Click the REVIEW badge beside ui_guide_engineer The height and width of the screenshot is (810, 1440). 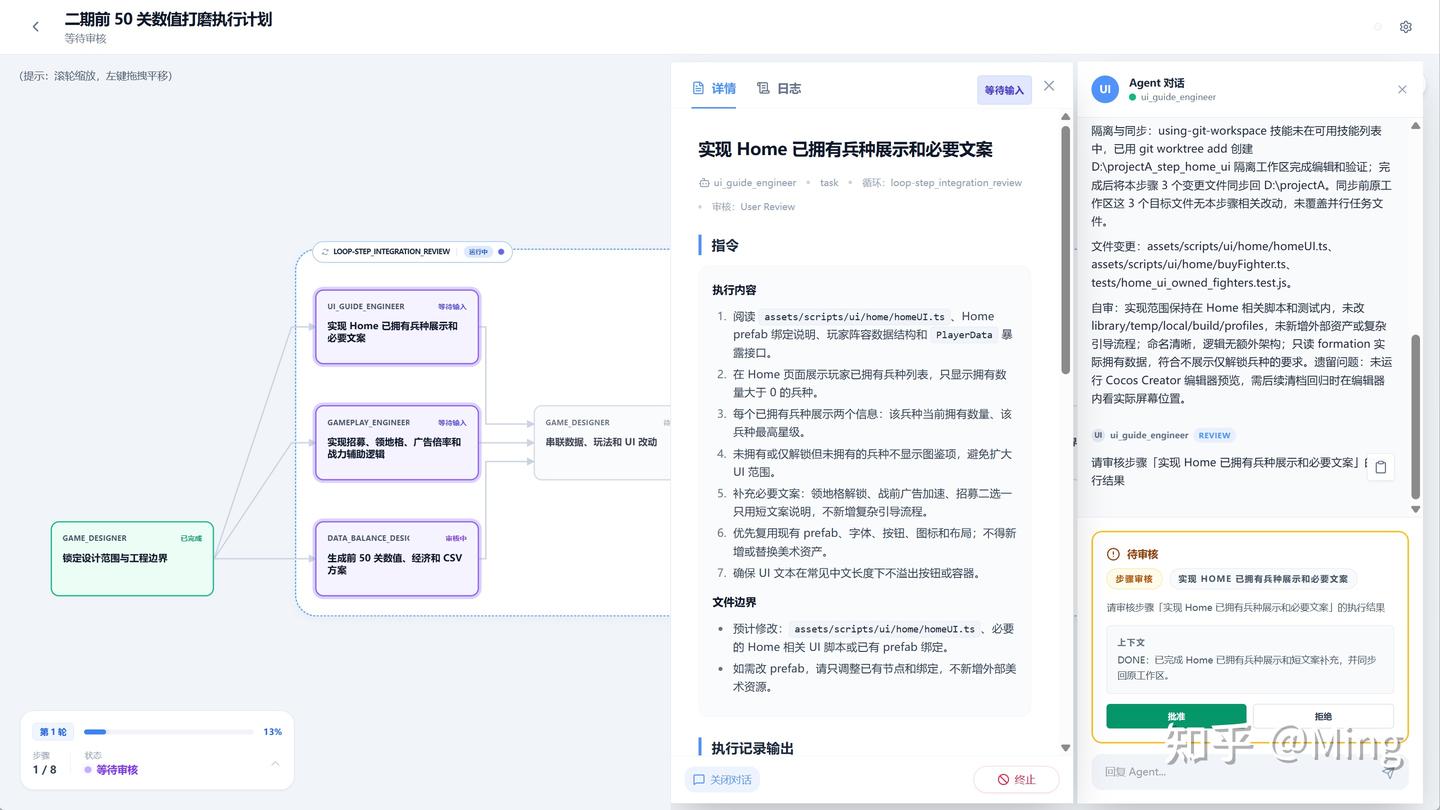pyautogui.click(x=1214, y=435)
